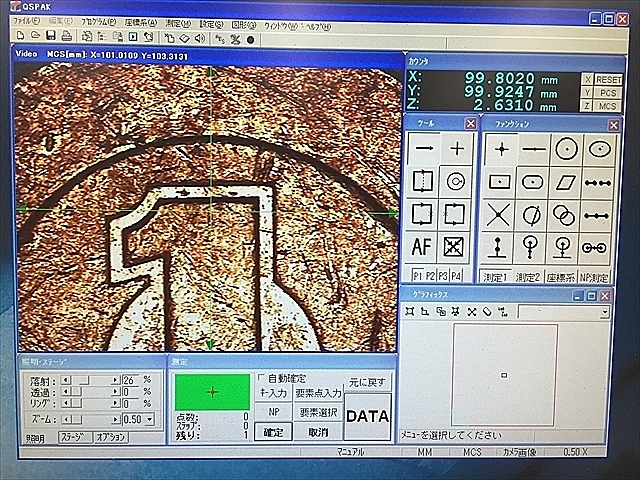Viewport: 640px width, 480px height.
Task: Click the 落射 light slider thumb
Action: click(x=83, y=380)
